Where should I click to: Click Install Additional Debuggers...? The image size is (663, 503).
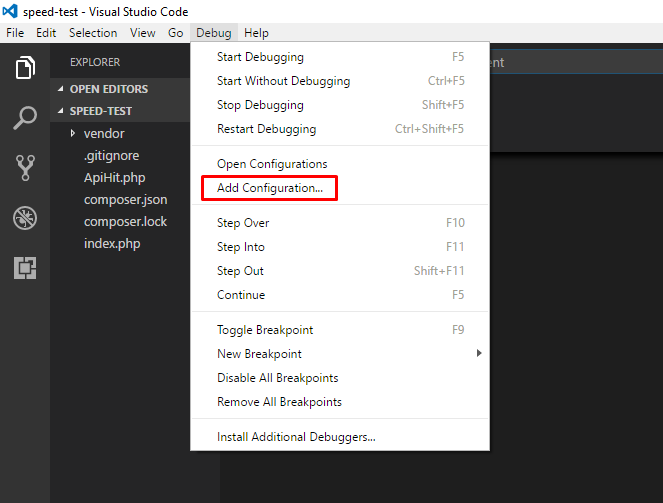pyautogui.click(x=296, y=437)
